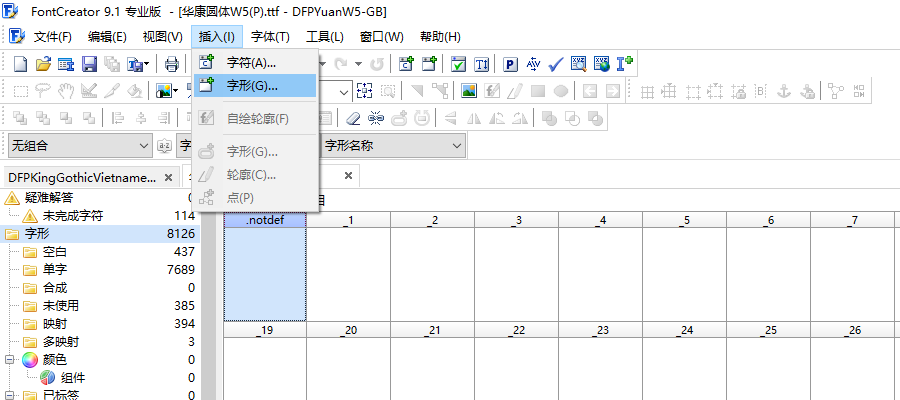
Task: Open the background image icon dropdown arrow
Action: coord(176,91)
